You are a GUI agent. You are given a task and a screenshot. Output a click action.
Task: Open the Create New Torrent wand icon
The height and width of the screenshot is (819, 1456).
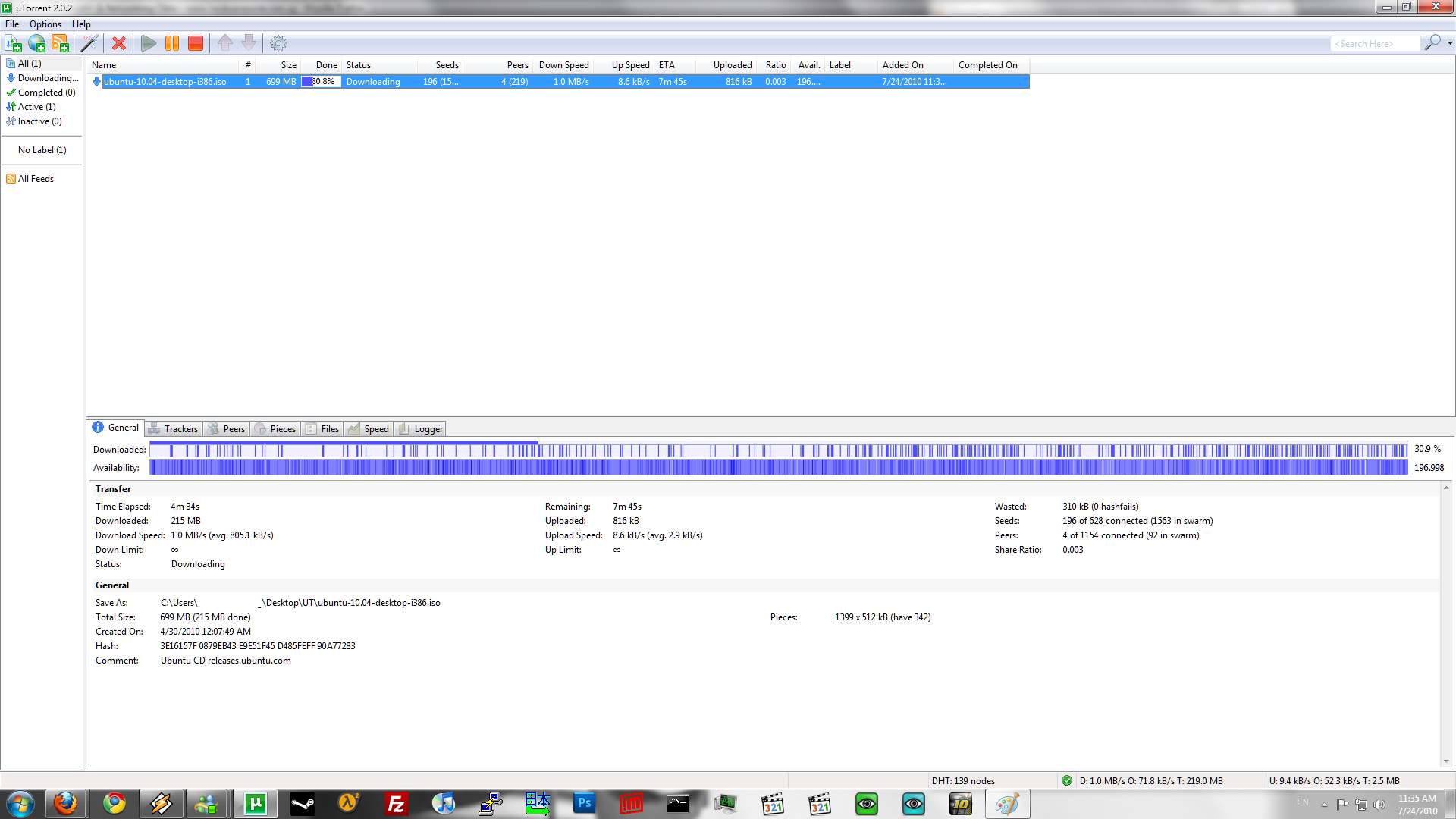(89, 43)
